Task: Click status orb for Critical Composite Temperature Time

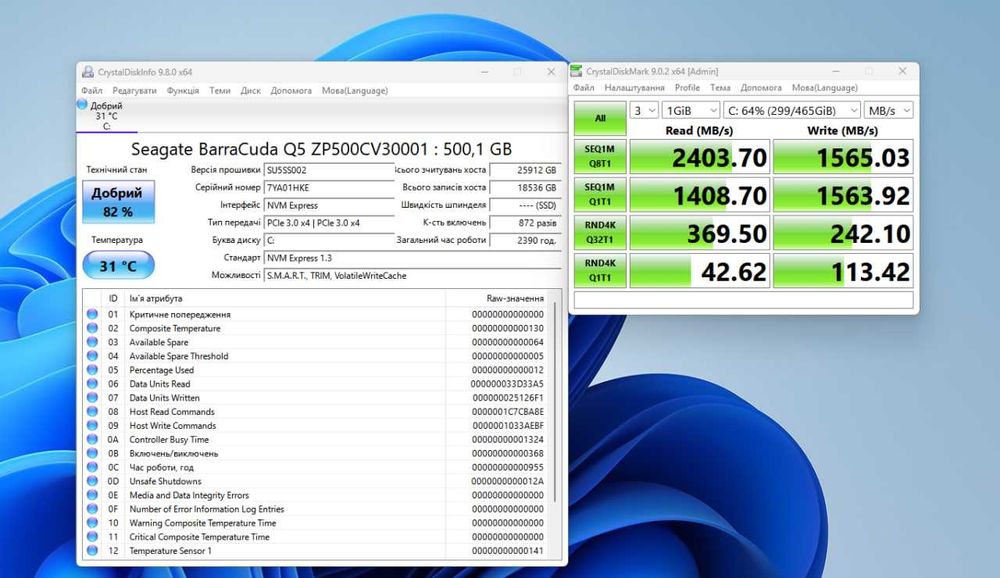Action: coord(92,537)
